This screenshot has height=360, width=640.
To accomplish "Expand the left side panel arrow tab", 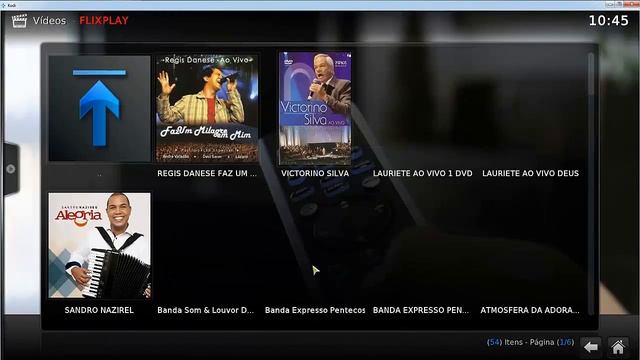I will coord(11,169).
